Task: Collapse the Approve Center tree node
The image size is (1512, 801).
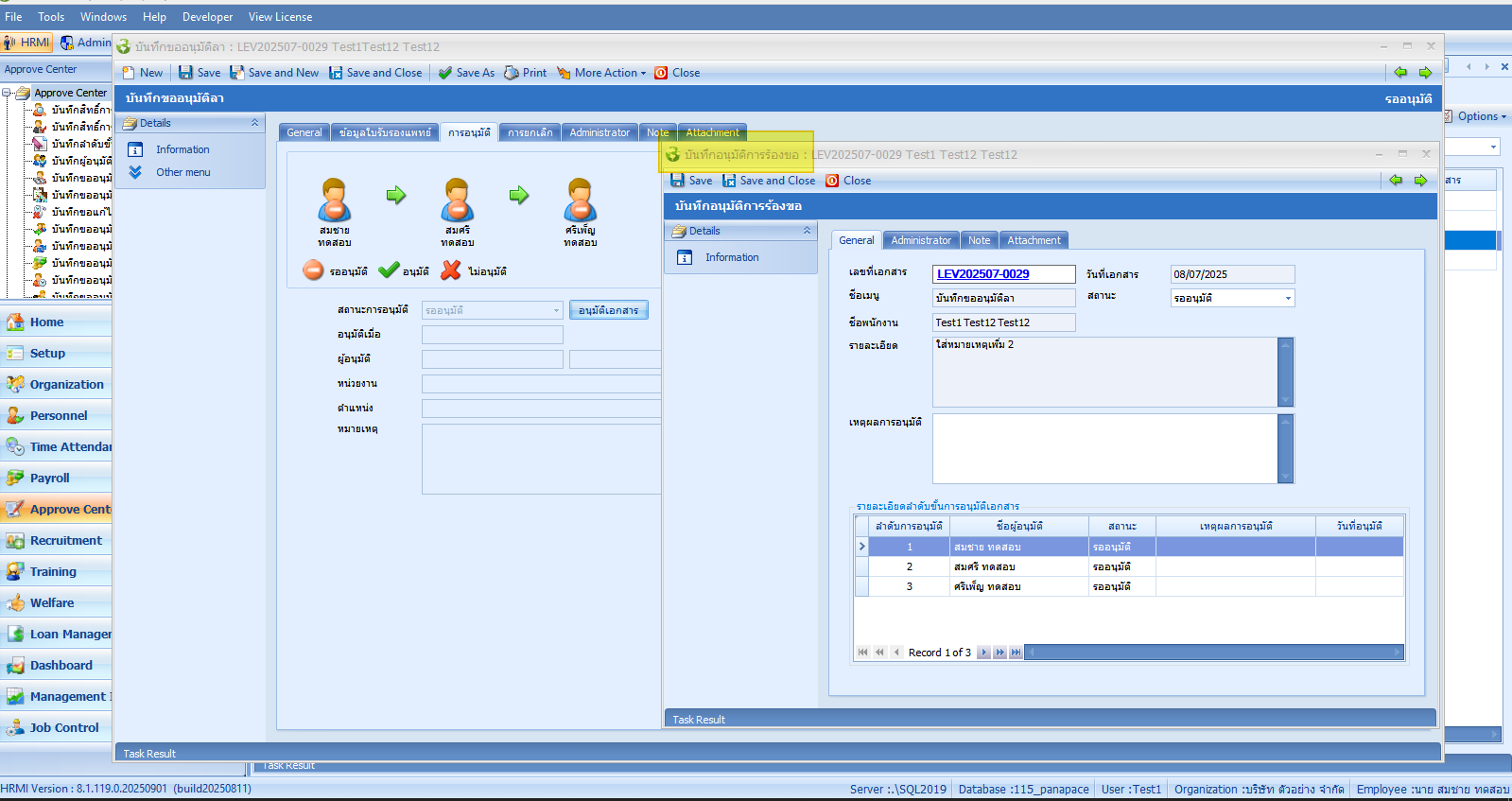Action: [x=8, y=93]
